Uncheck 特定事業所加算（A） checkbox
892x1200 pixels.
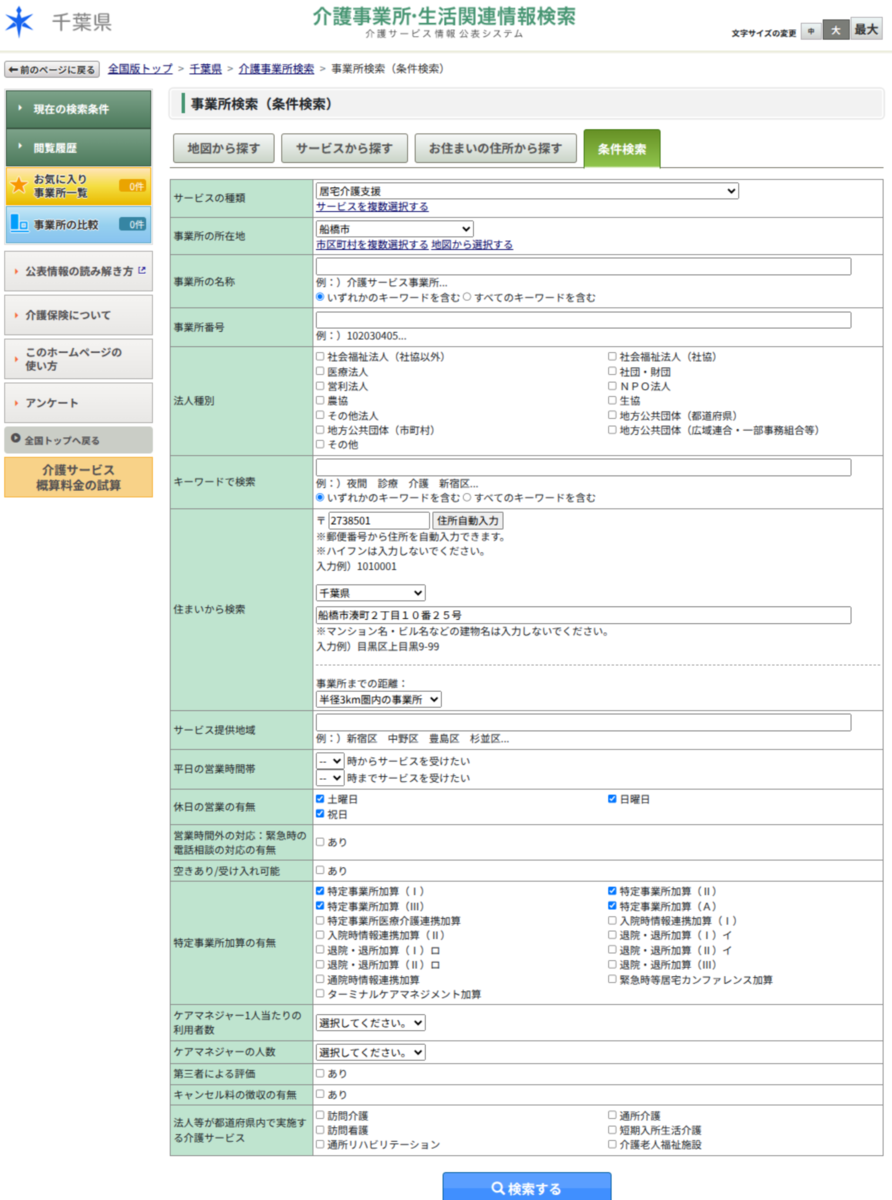coord(612,905)
